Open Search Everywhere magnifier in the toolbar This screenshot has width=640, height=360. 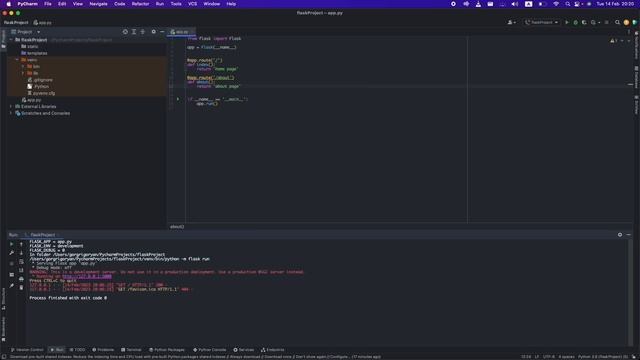pos(618,22)
